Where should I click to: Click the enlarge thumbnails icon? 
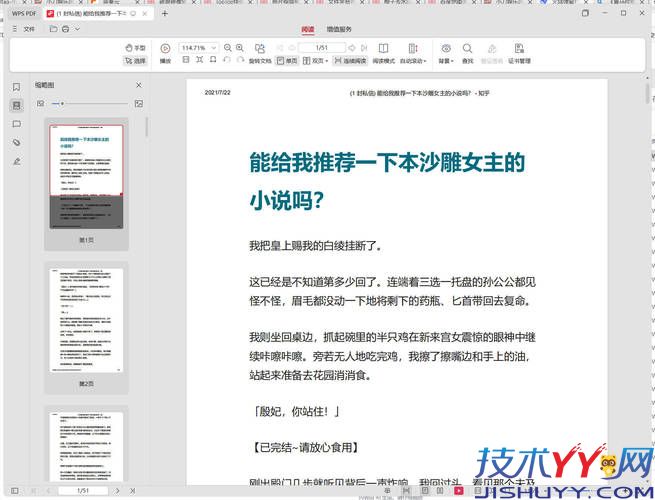[139, 103]
